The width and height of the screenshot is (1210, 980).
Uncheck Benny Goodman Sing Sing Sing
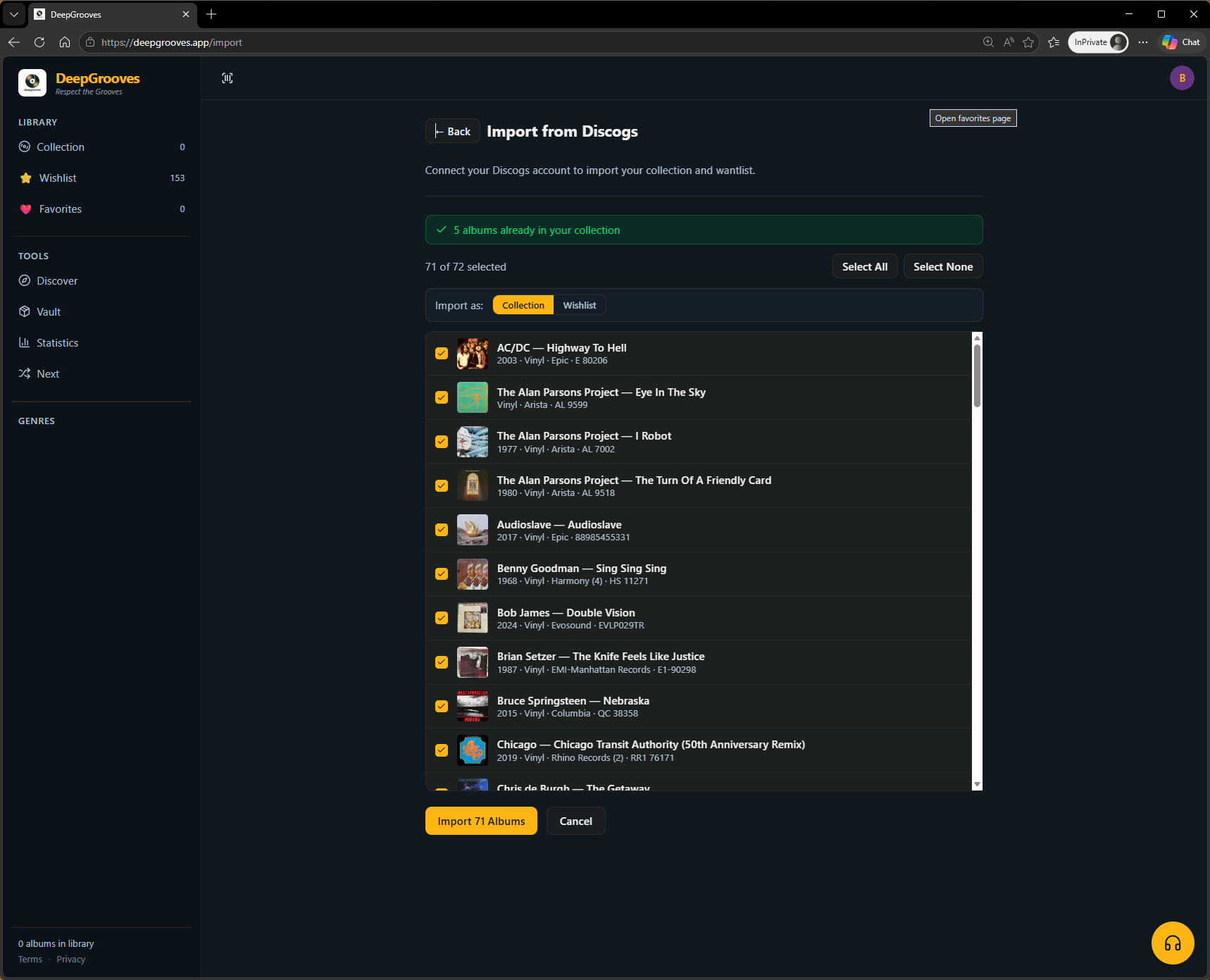point(442,574)
